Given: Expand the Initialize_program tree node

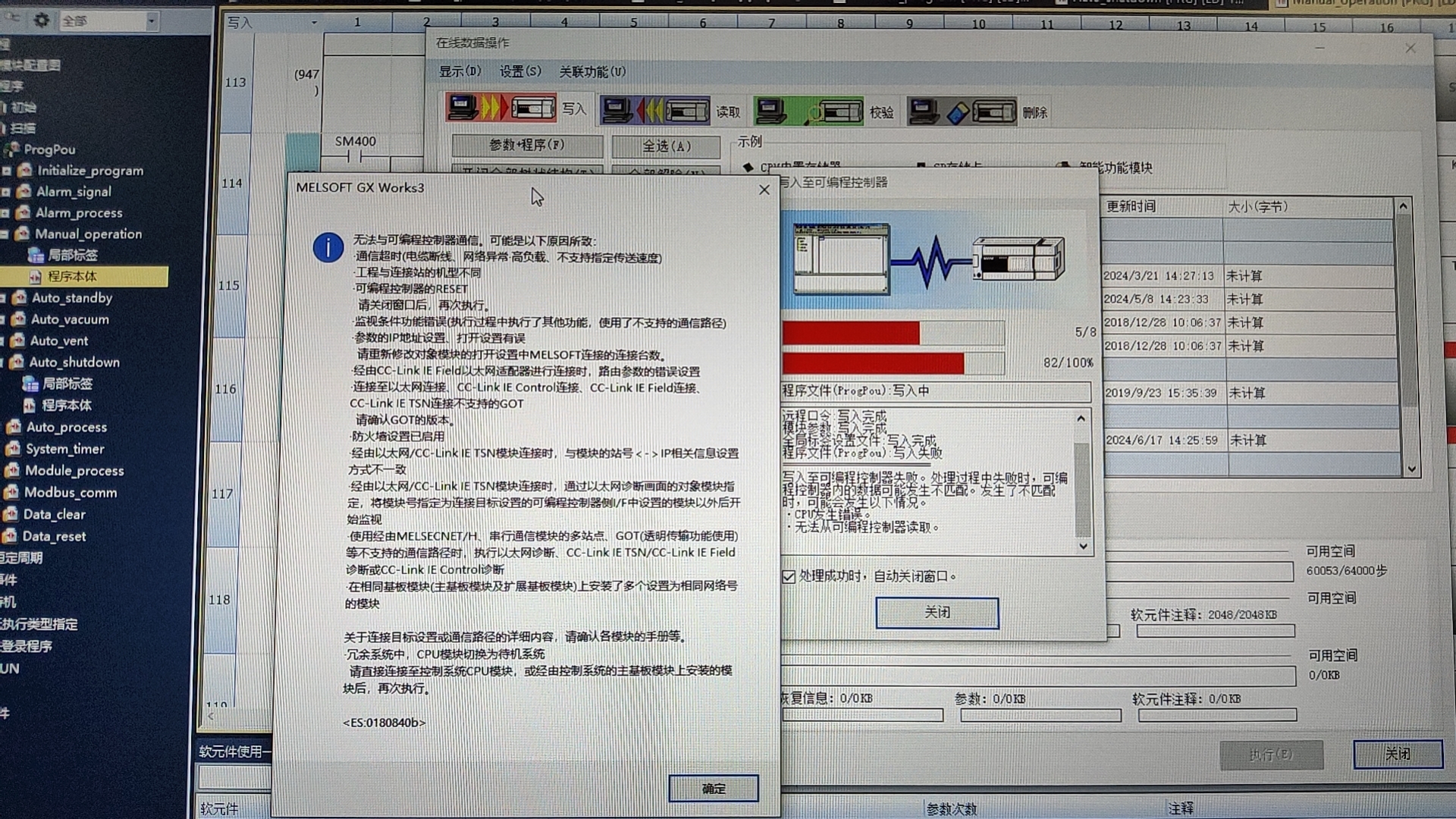Looking at the screenshot, I should (x=7, y=171).
